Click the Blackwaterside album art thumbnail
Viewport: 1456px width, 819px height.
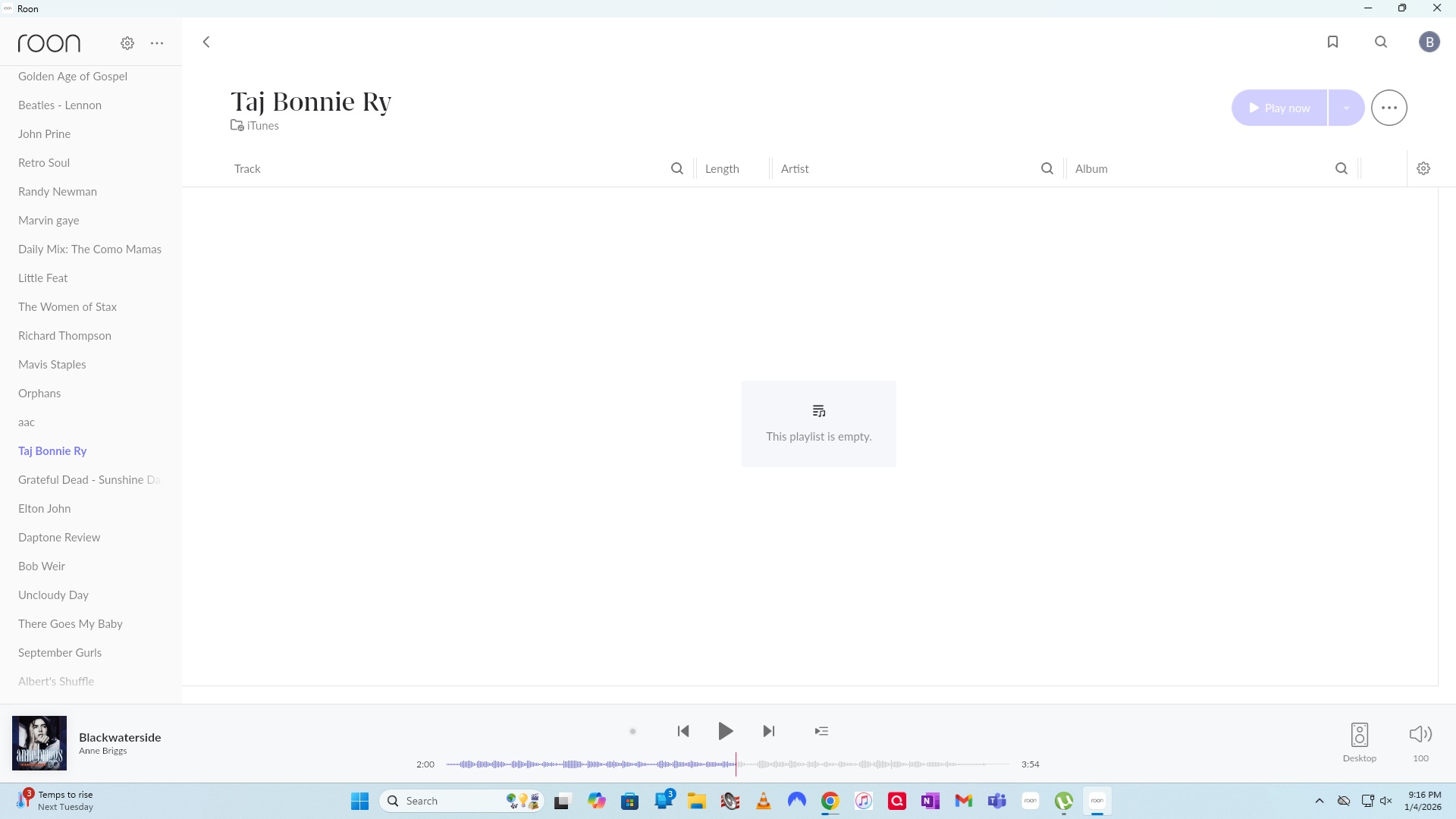(39, 742)
